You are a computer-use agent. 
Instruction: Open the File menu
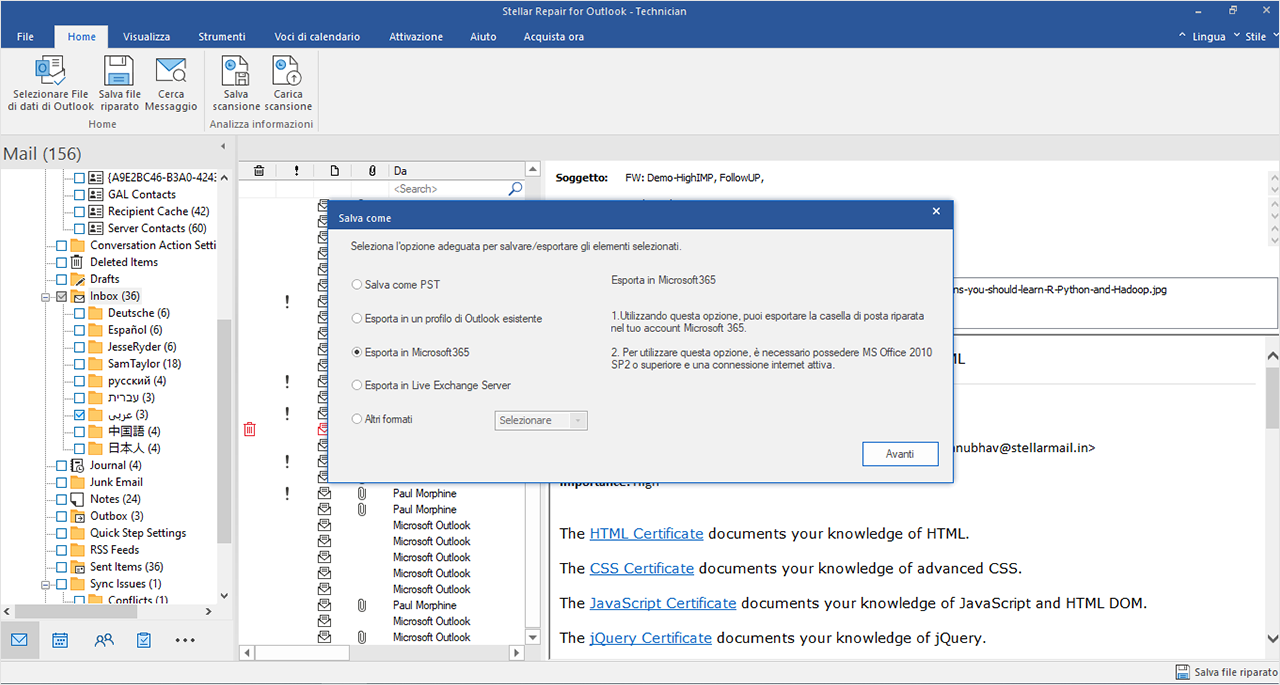(26, 36)
